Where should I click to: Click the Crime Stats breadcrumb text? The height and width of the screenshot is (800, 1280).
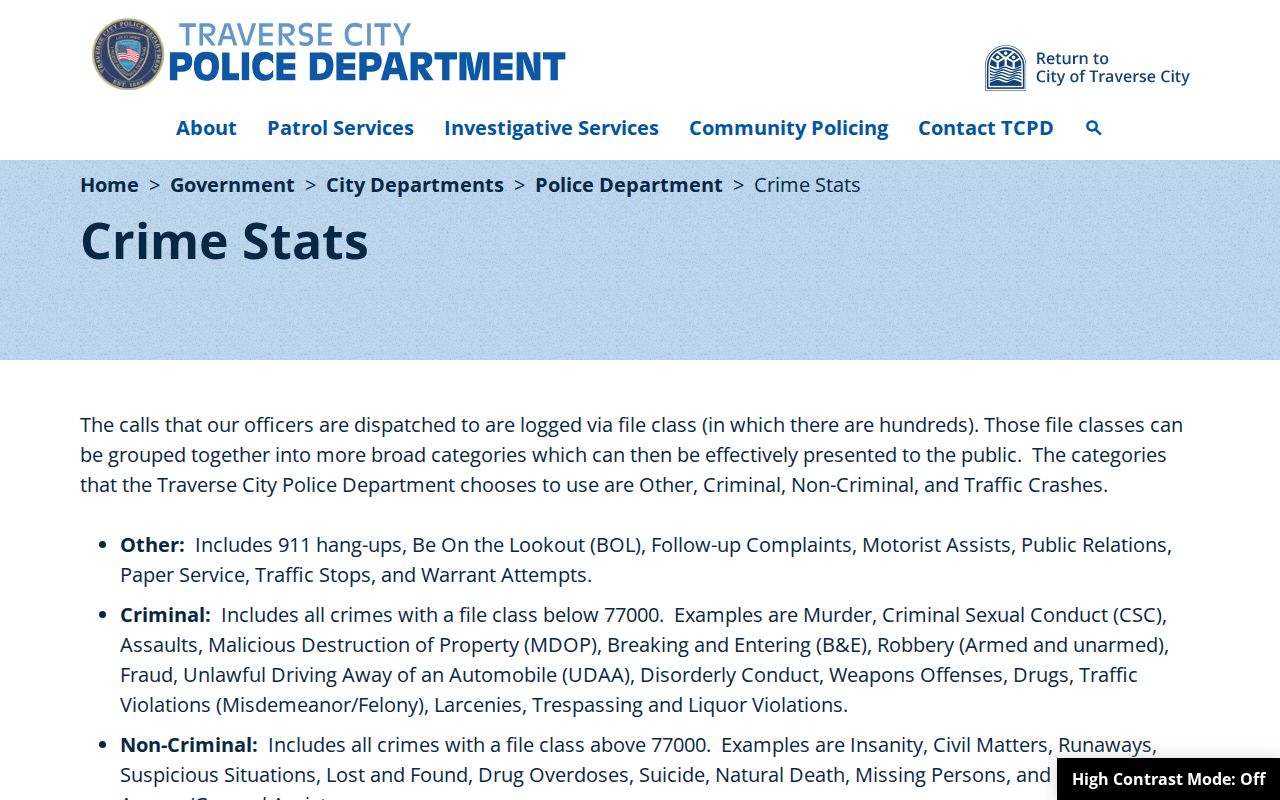pos(807,185)
